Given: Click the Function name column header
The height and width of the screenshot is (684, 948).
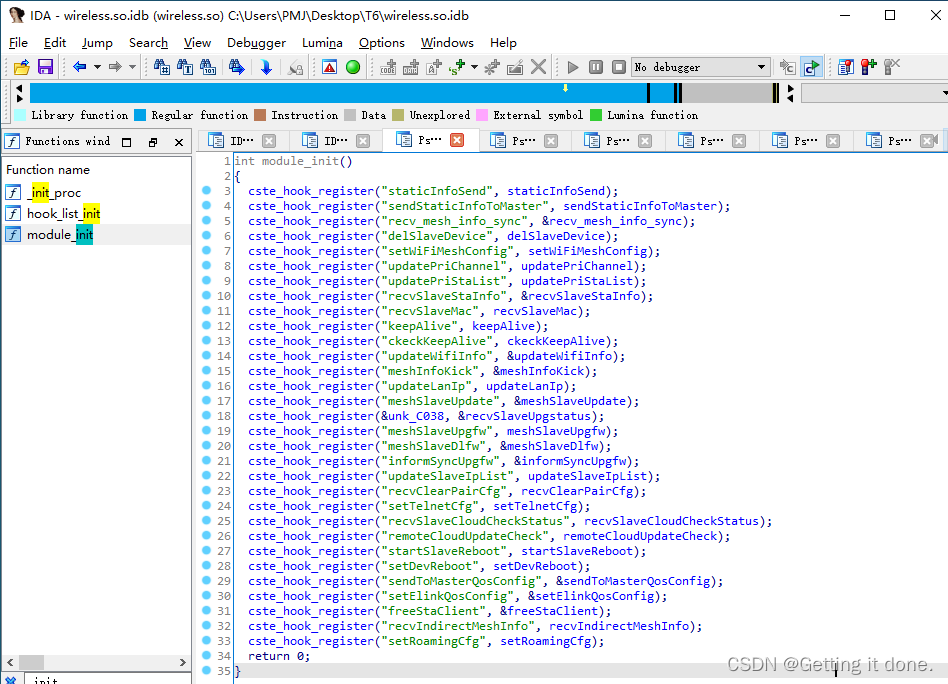Looking at the screenshot, I should click(x=48, y=169).
